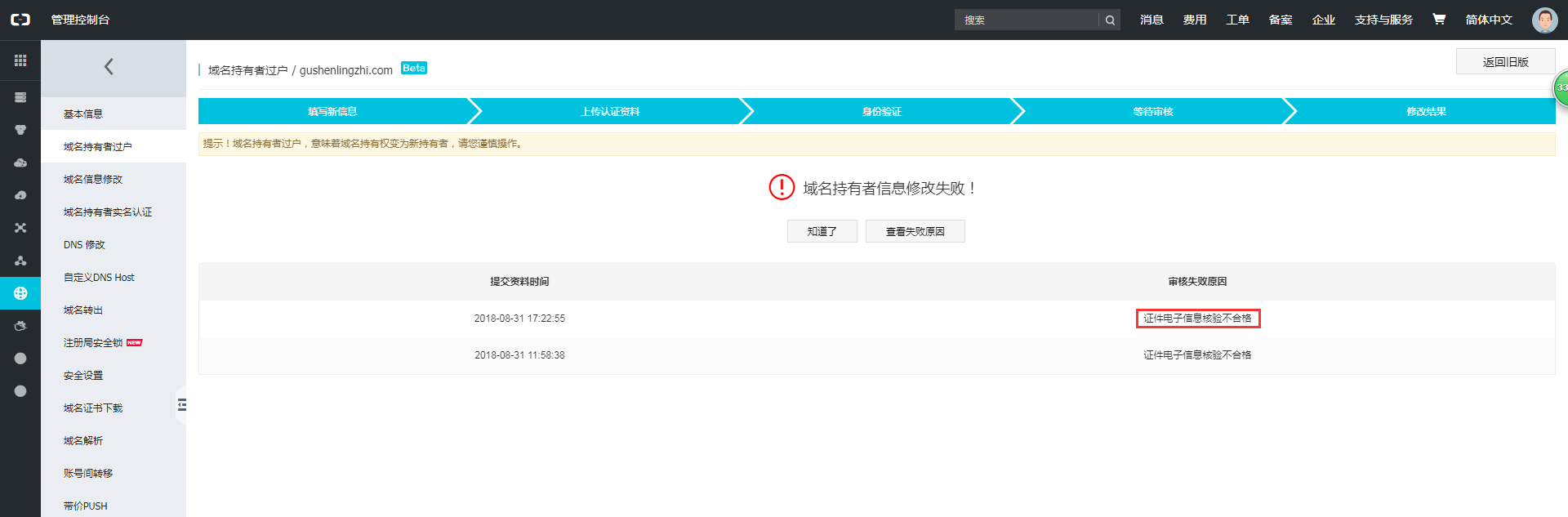1568x517 pixels.
Task: Open the 简体中文 language dropdown
Action: tap(1489, 20)
